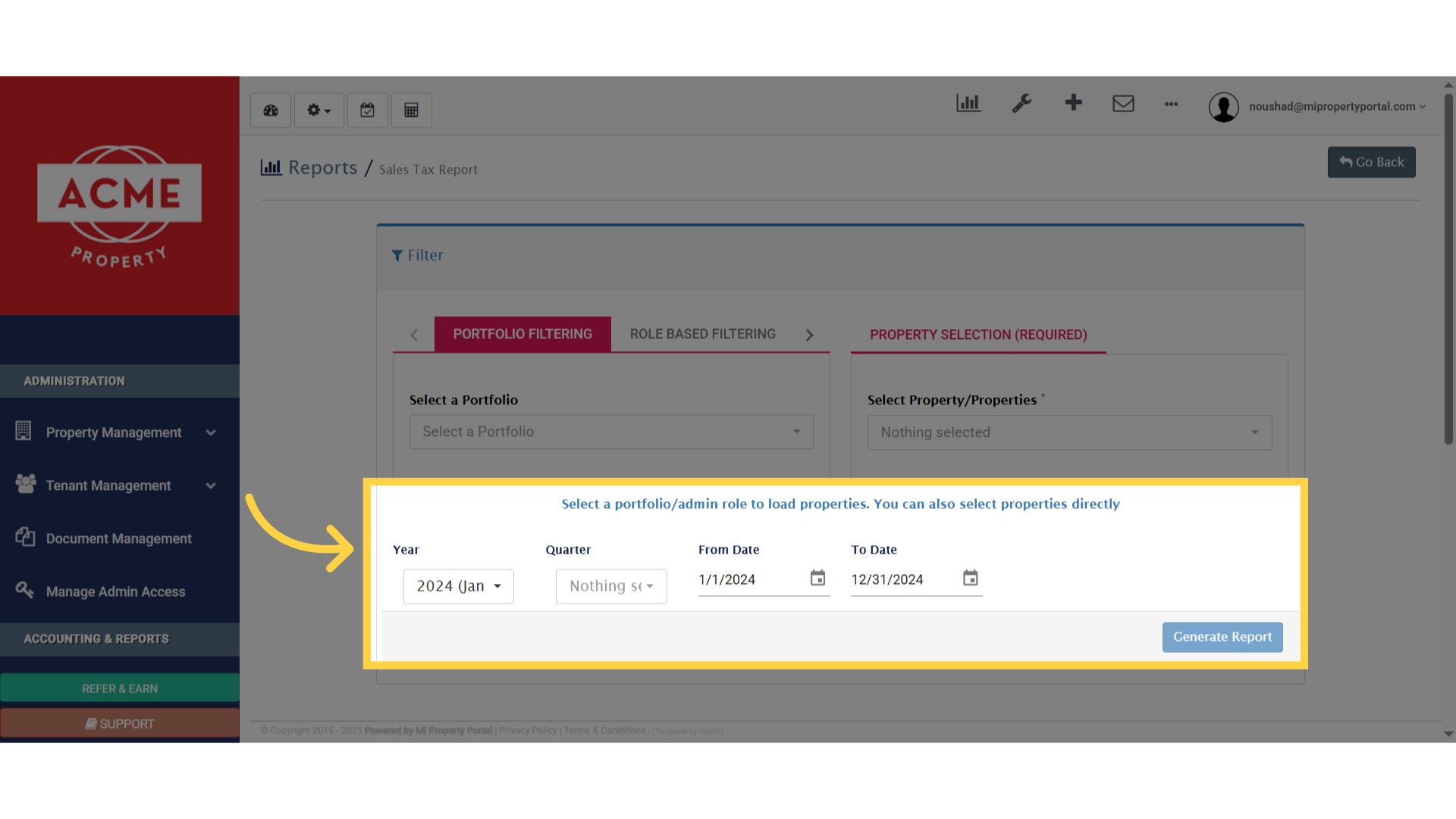
Task: Click the page vertical scrollbar
Action: tap(1448, 269)
